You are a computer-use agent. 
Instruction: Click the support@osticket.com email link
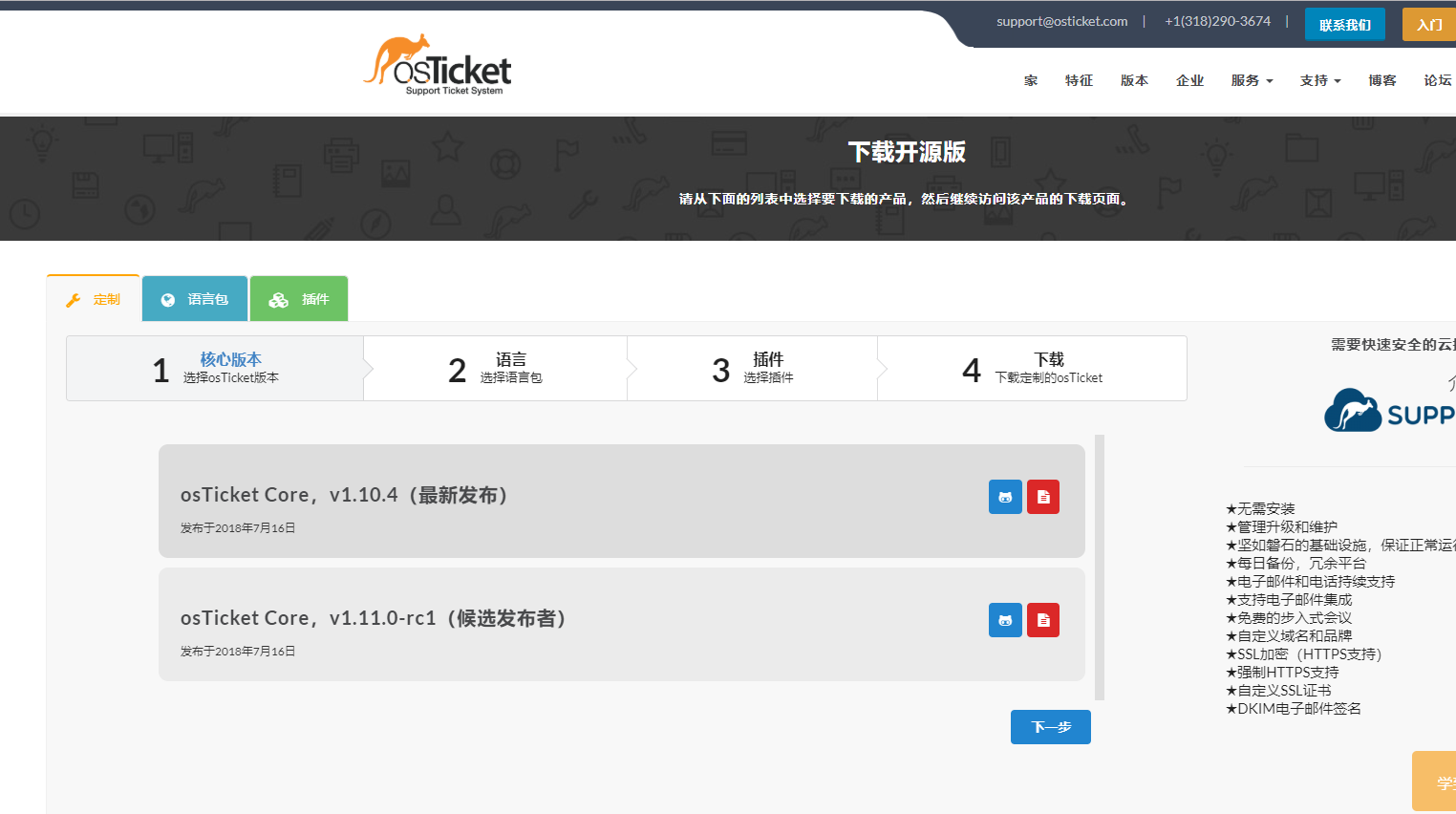(1061, 21)
